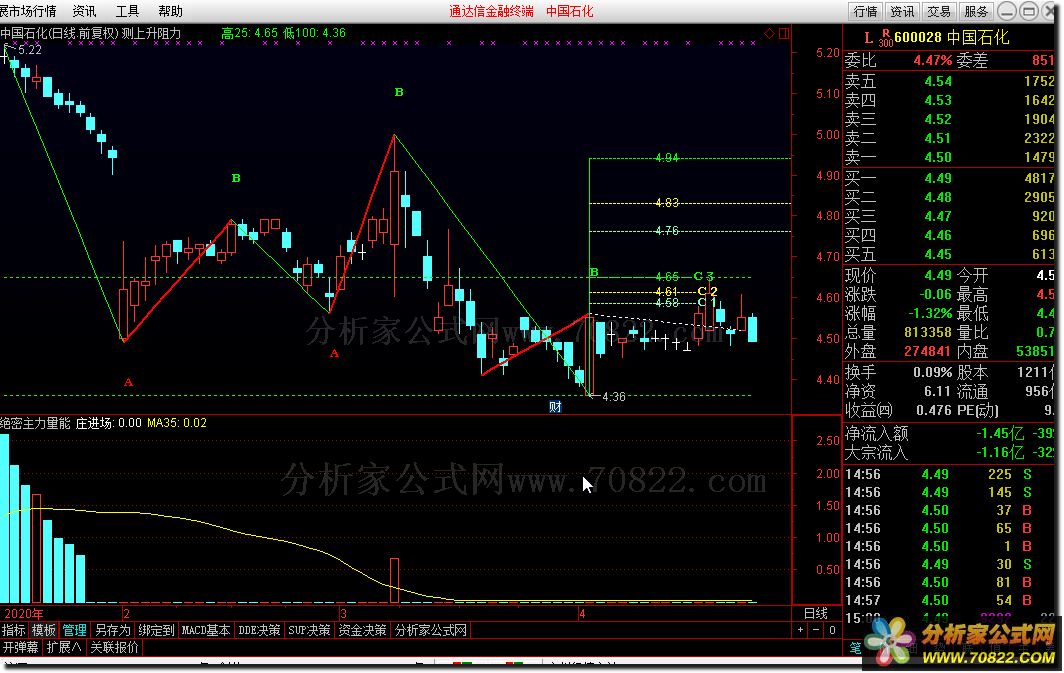Click the 交易 button at top right
Viewport: 1064px width, 673px height.
click(x=939, y=12)
